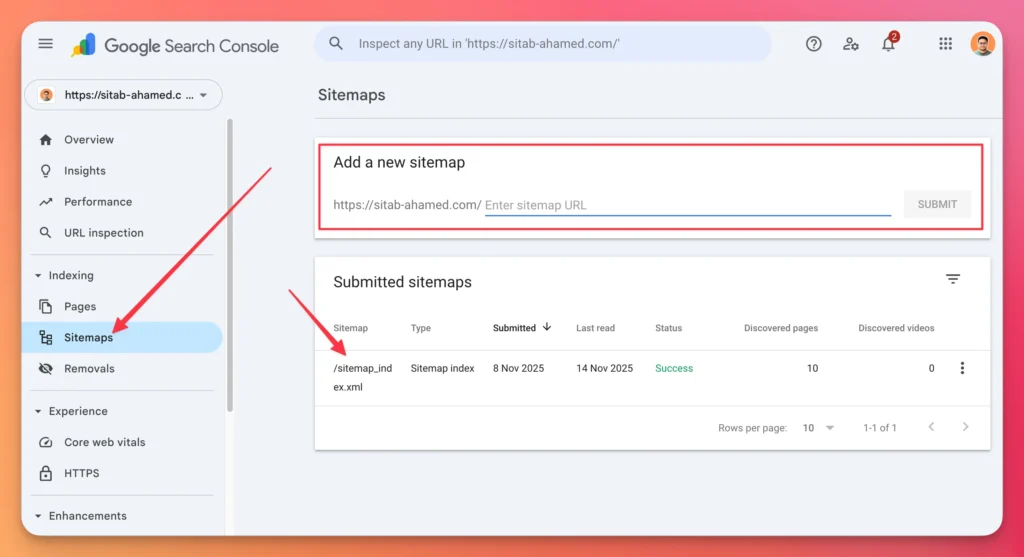Click the Insights lightbulb icon
Screen dimensions: 1024x557
coord(45,171)
